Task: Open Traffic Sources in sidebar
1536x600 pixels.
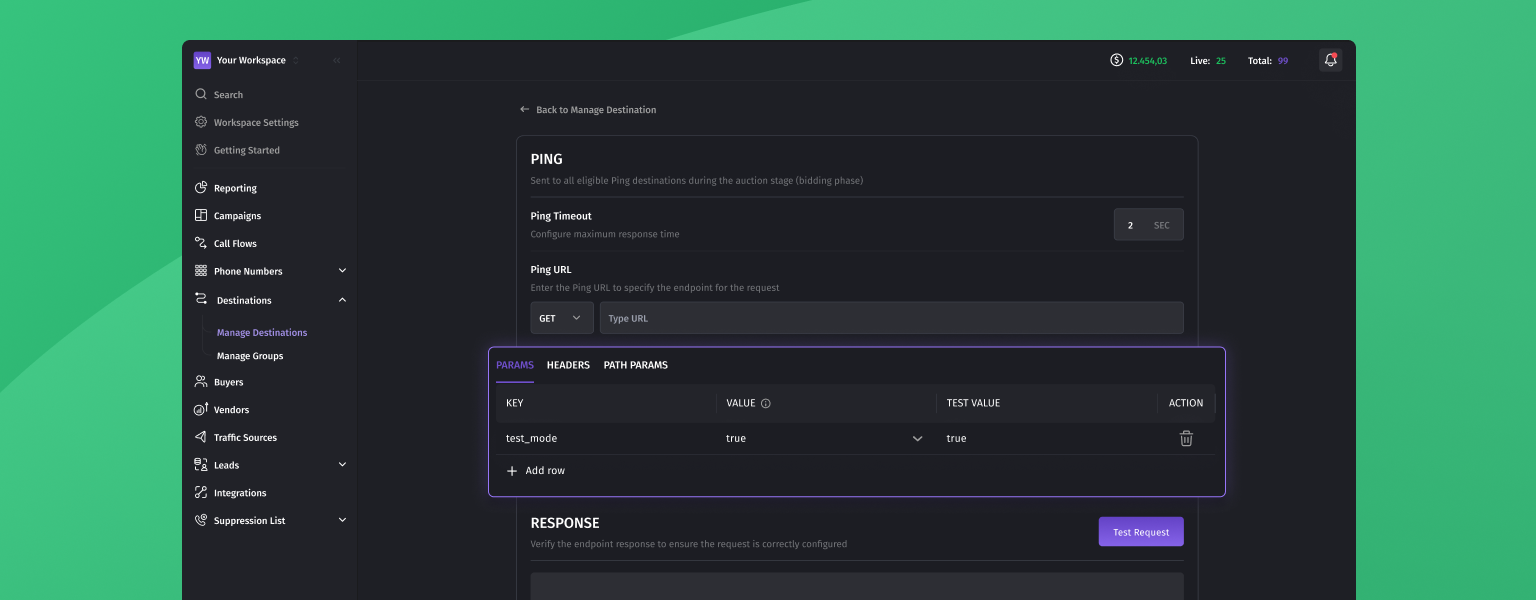Action: tap(245, 437)
